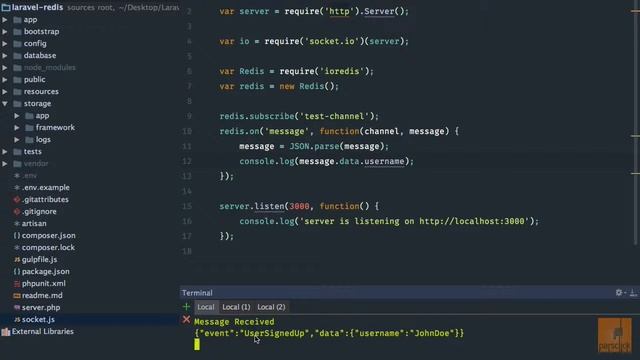Click the Terminal panel title
Image resolution: width=640 pixels, height=360 pixels.
197,293
